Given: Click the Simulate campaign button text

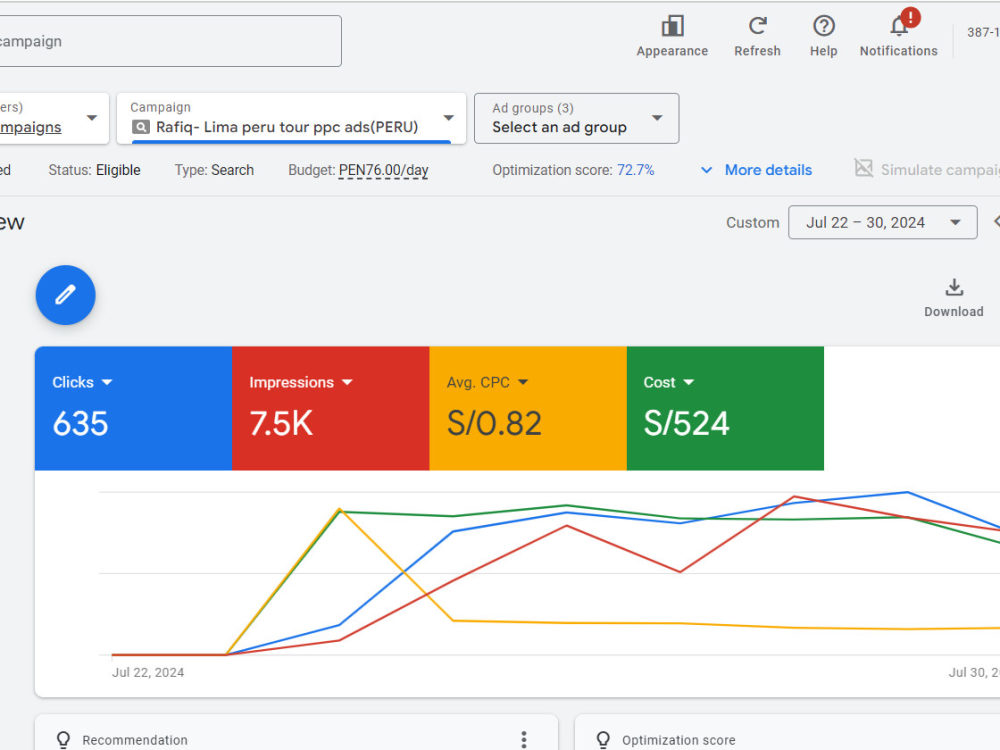Looking at the screenshot, I should click(940, 170).
